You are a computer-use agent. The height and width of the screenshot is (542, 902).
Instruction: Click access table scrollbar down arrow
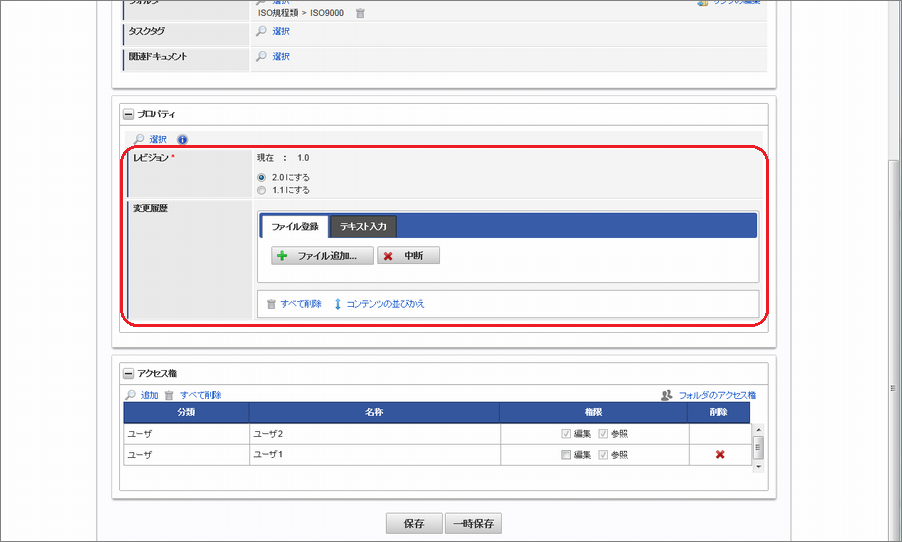point(758,467)
